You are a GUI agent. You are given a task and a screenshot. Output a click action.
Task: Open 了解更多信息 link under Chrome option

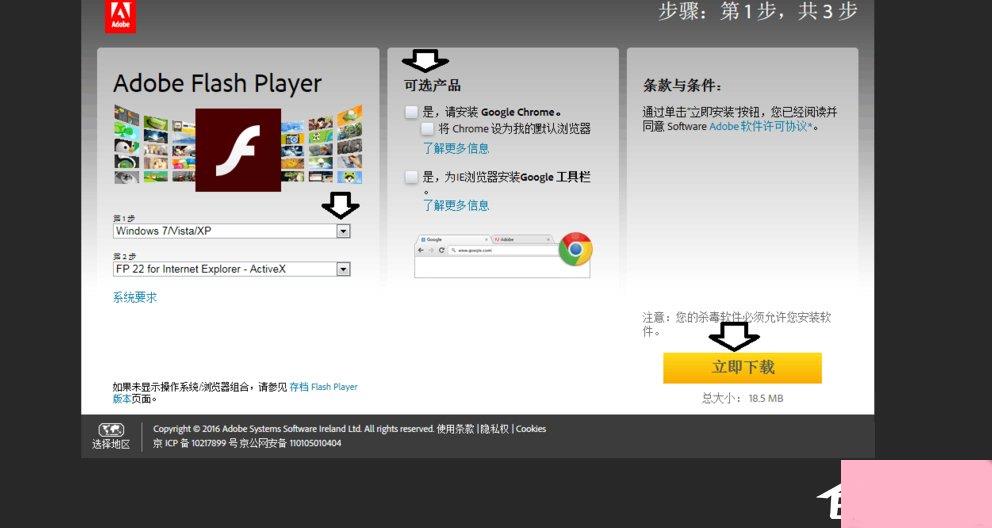(x=456, y=149)
